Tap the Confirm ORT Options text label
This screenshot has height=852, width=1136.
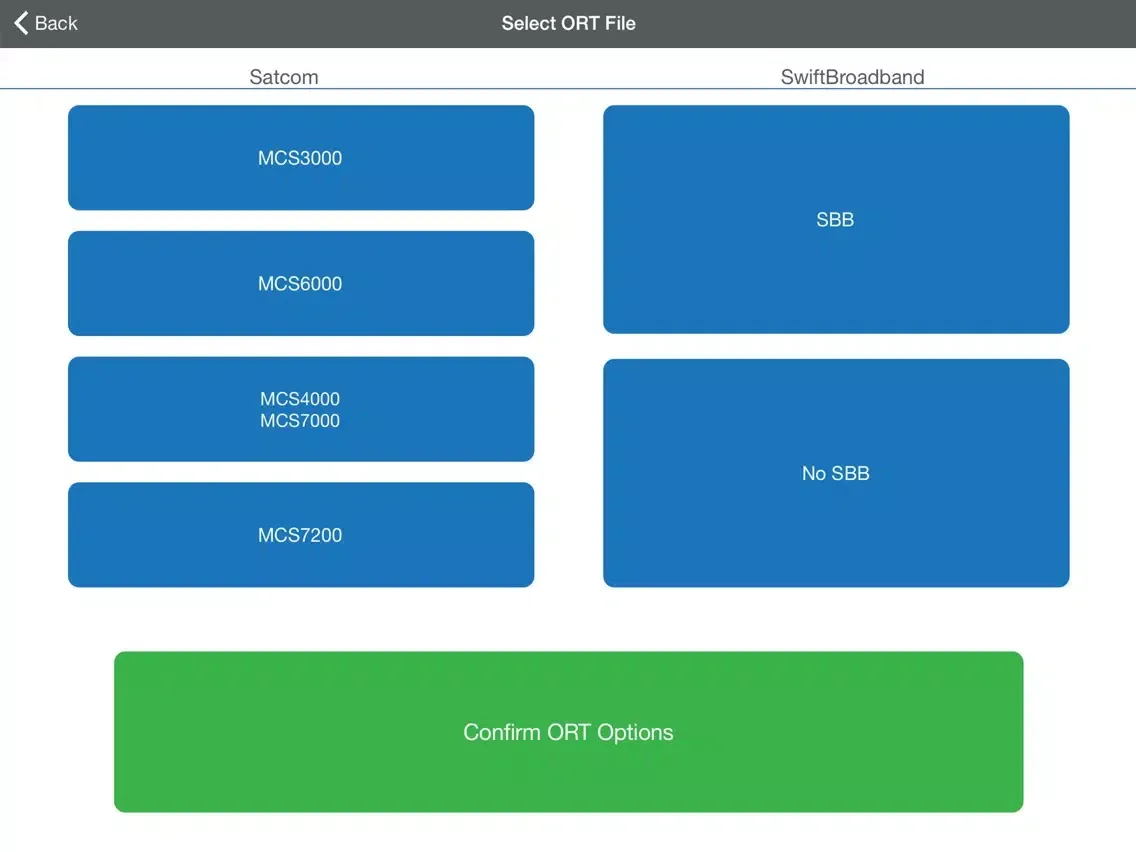568,732
